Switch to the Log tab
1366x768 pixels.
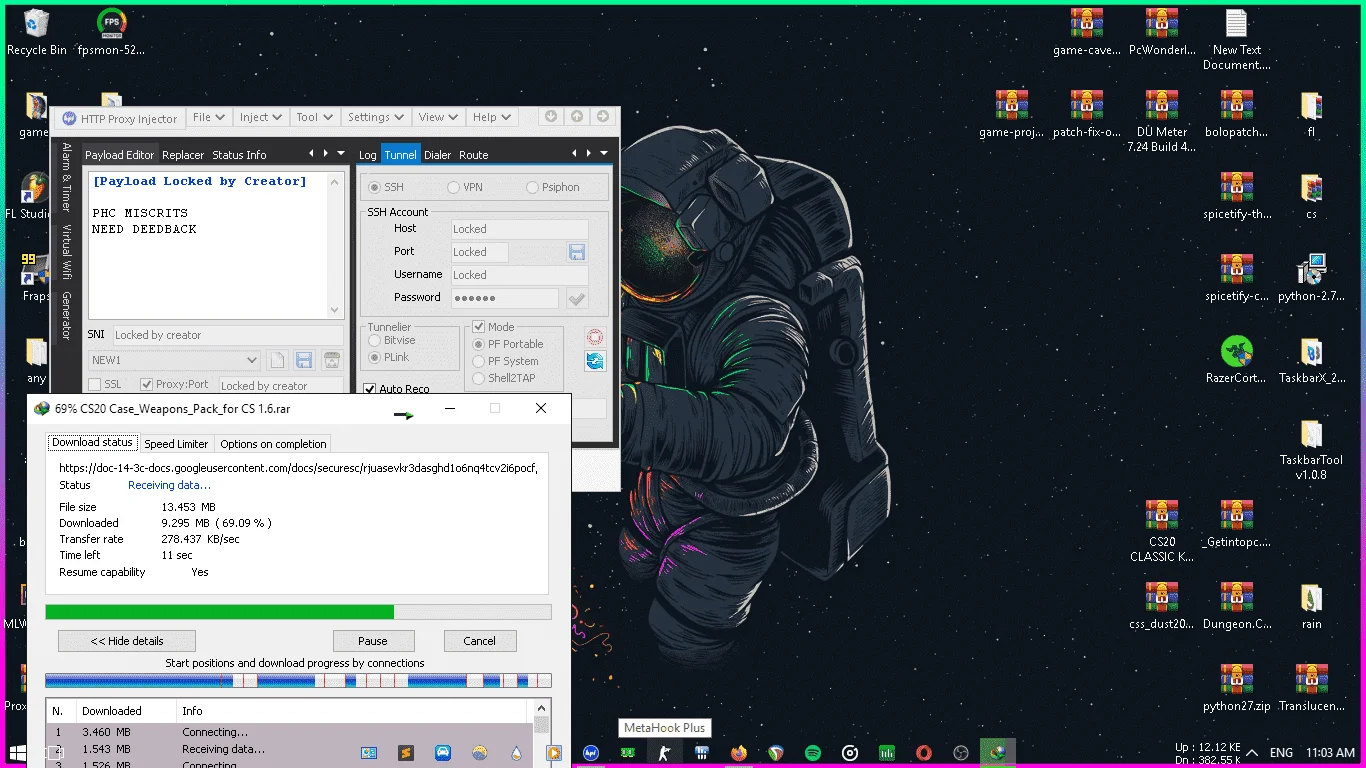tap(368, 155)
